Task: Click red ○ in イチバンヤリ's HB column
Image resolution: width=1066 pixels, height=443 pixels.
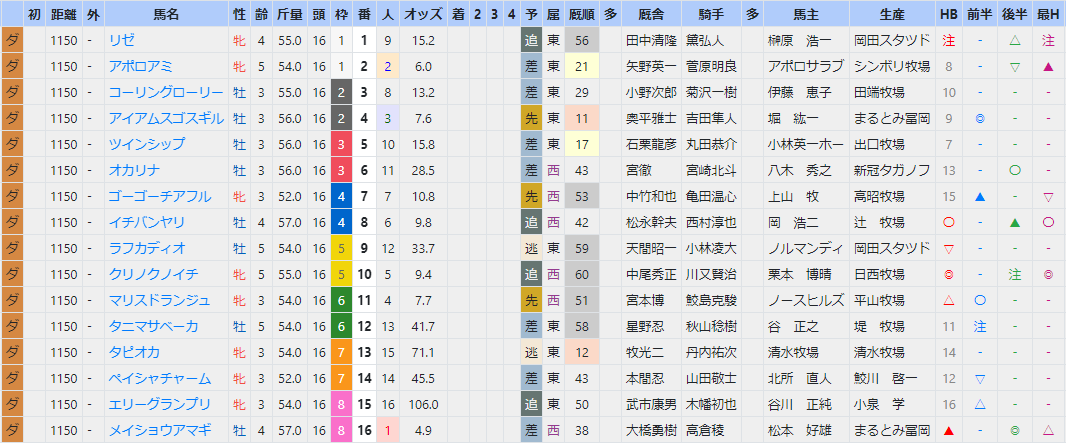Action: 948,222
